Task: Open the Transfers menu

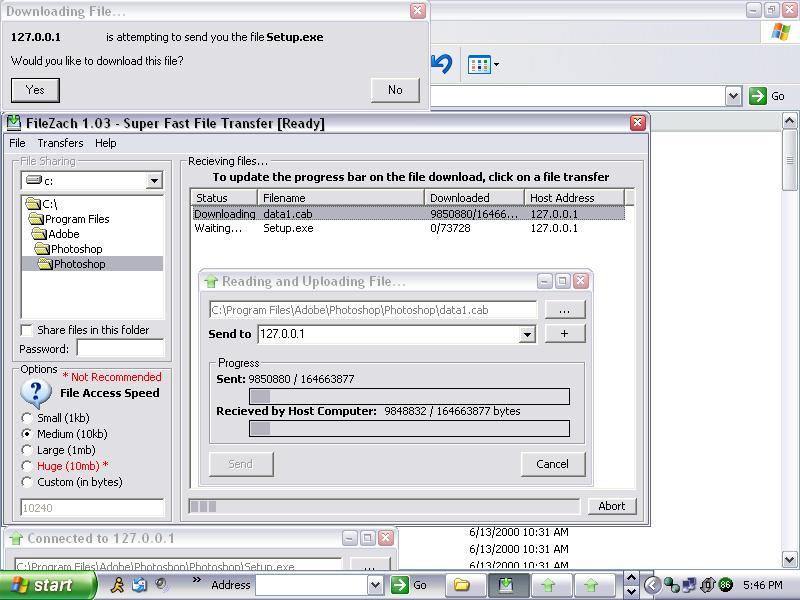Action: [x=60, y=143]
